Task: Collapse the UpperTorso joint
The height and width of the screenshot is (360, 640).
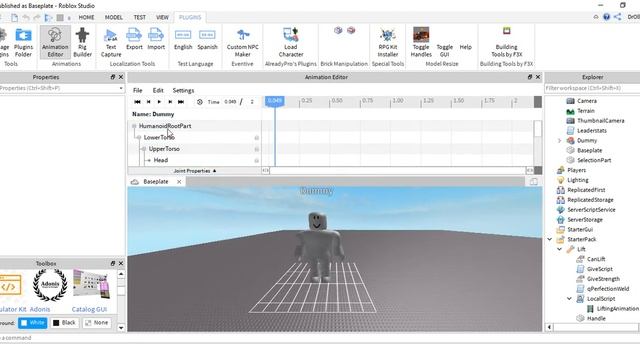Action: point(144,149)
